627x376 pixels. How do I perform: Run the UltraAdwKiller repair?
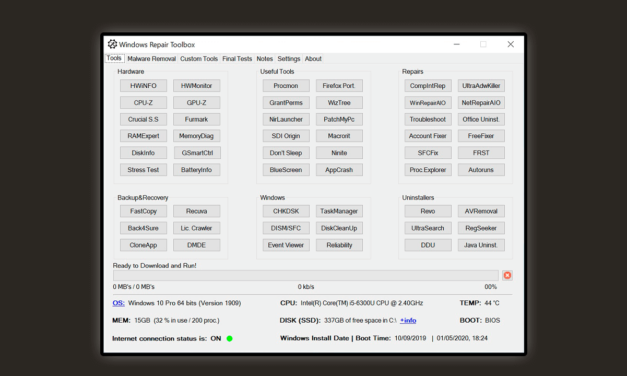pos(481,86)
